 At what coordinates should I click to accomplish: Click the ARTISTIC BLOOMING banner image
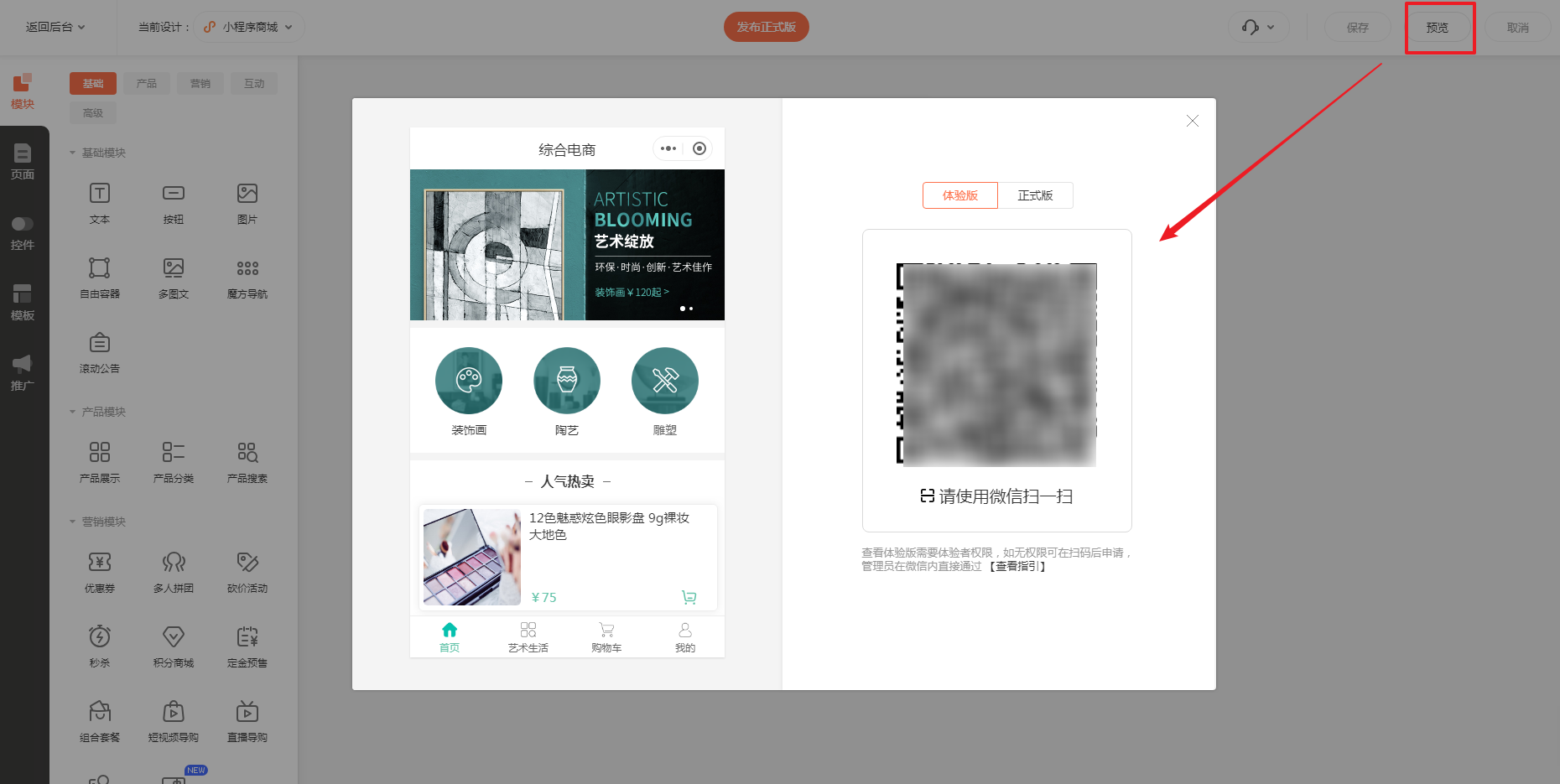[567, 245]
